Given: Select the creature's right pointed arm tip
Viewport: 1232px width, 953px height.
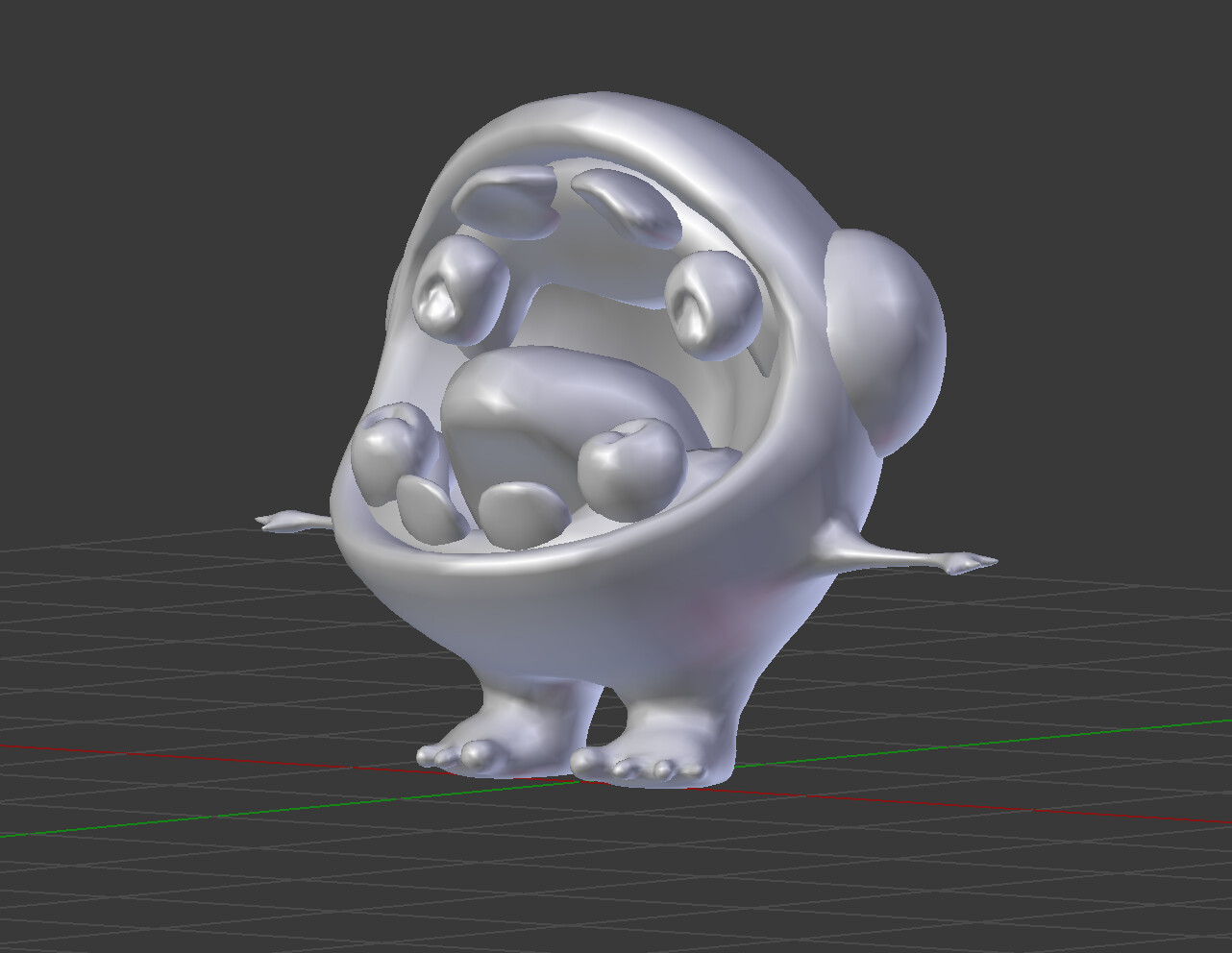Looking at the screenshot, I should 971,562.
